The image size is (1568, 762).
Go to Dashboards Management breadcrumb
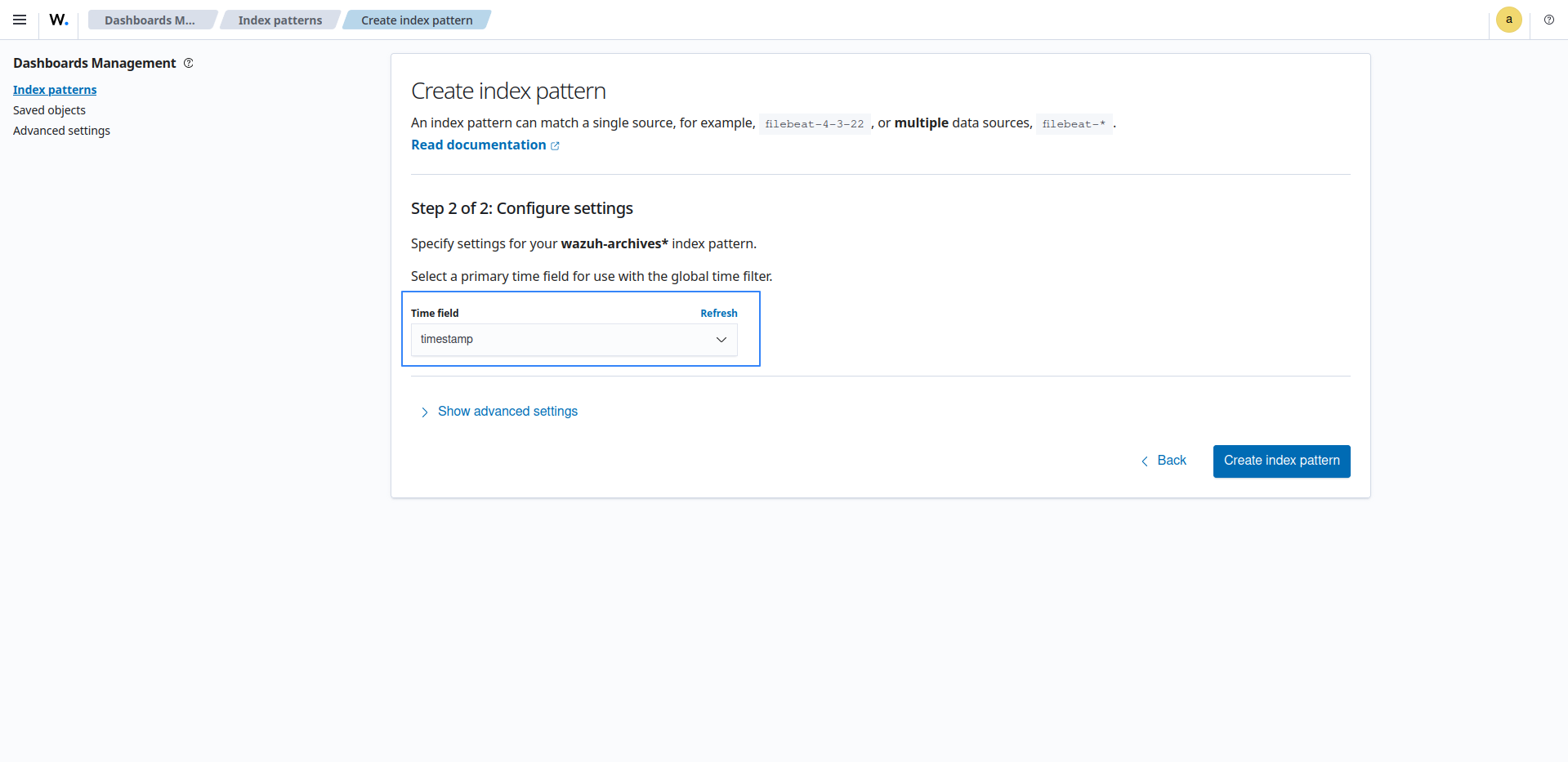[x=150, y=20]
